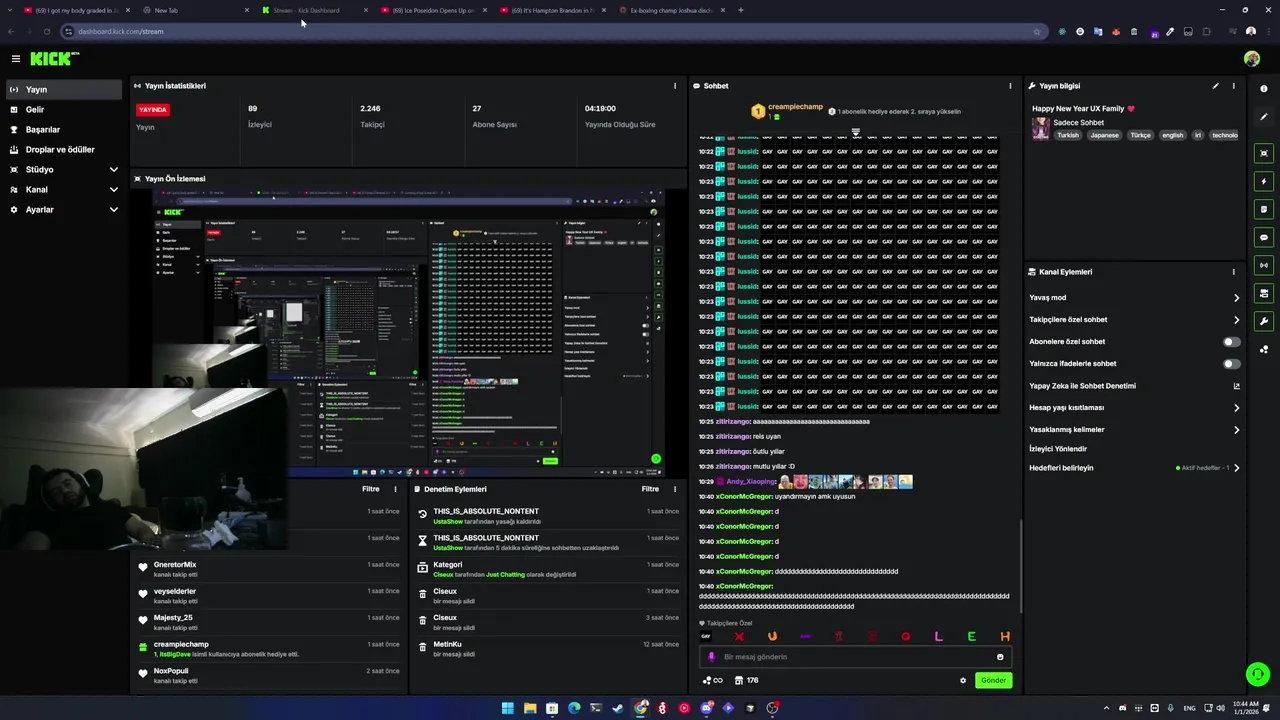Click the red X emote in chat bar
Image resolution: width=1280 pixels, height=720 pixels.
click(739, 636)
